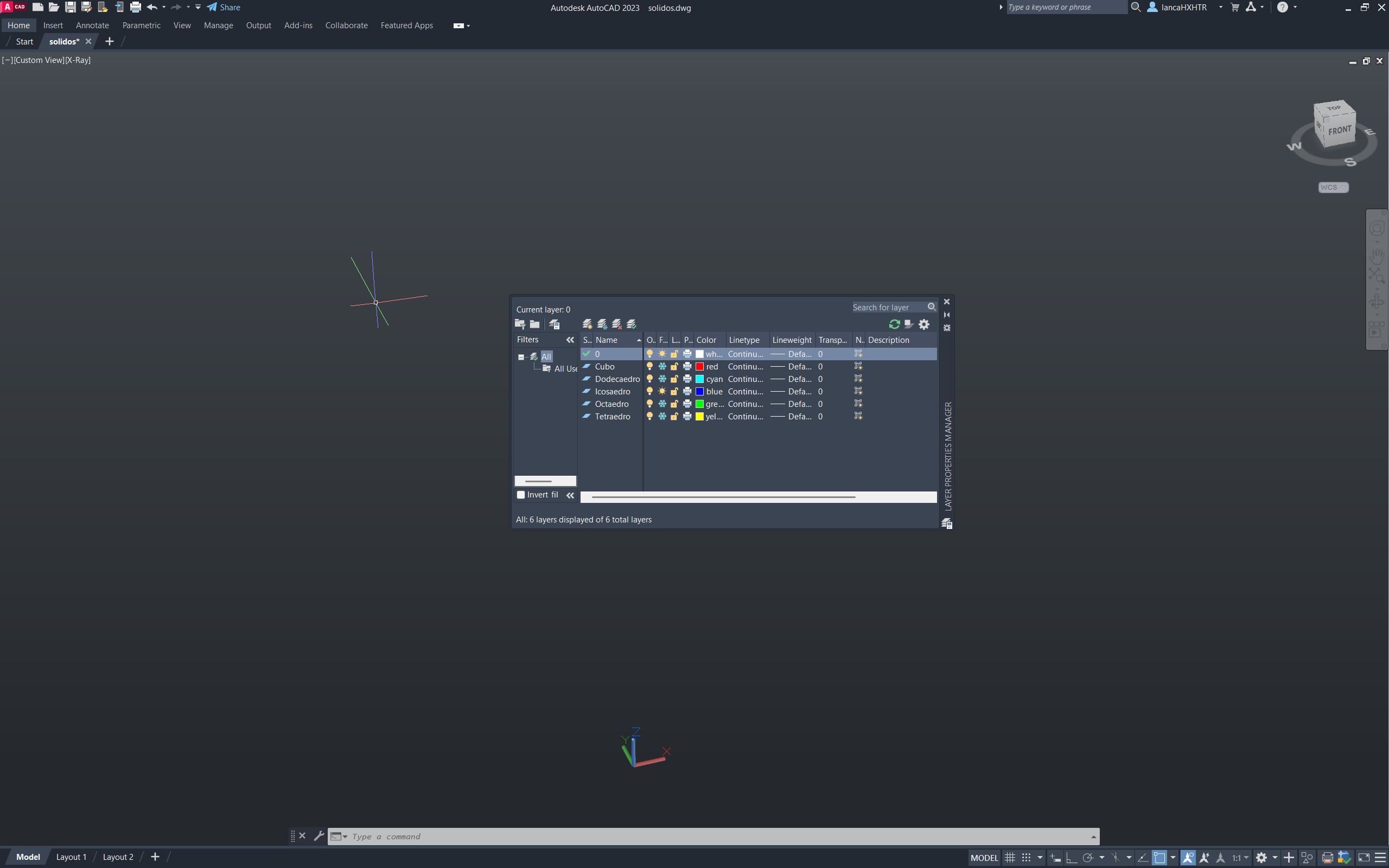
Task: Refresh the layer list
Action: coord(894,324)
